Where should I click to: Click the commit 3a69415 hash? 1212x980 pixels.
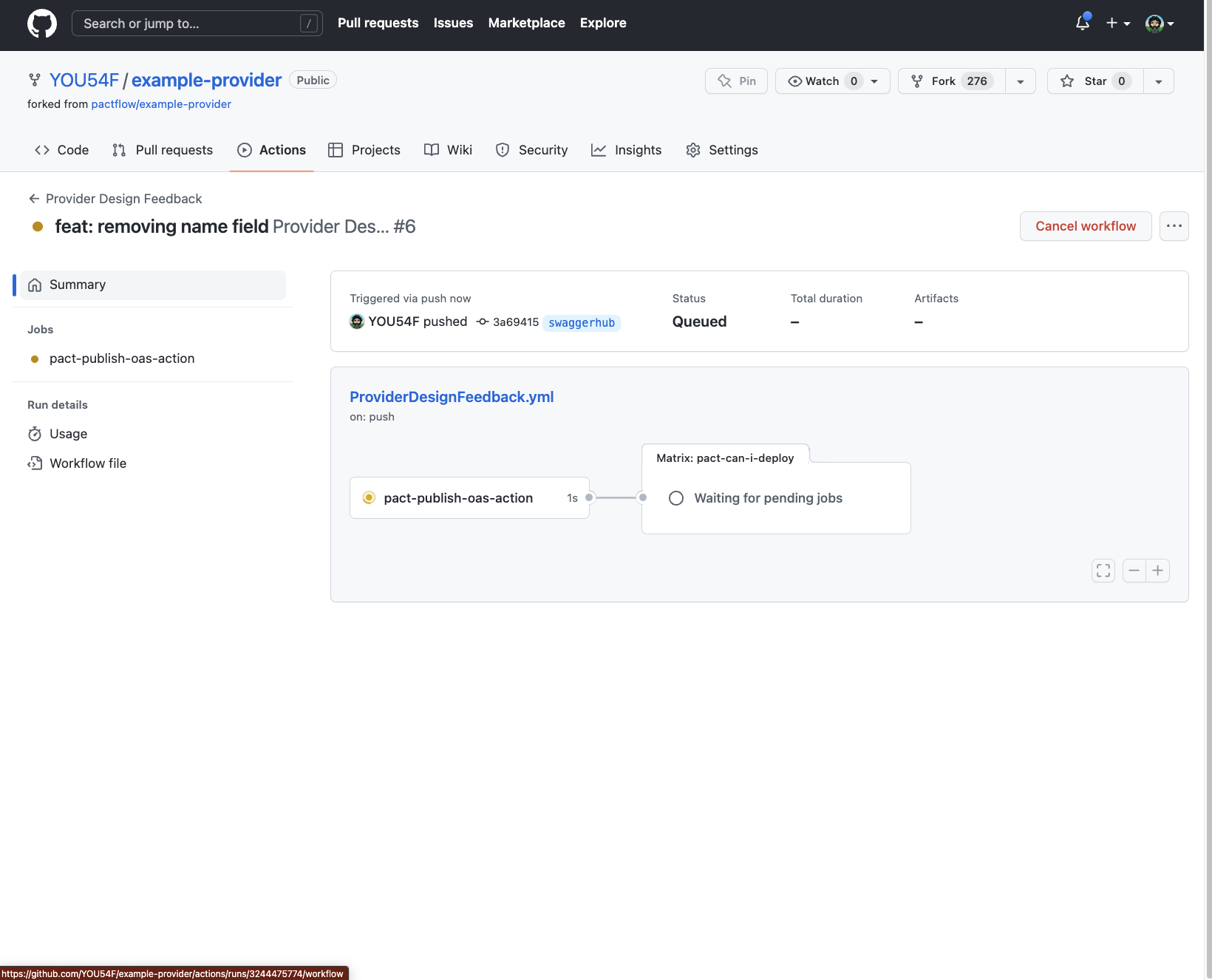point(515,322)
